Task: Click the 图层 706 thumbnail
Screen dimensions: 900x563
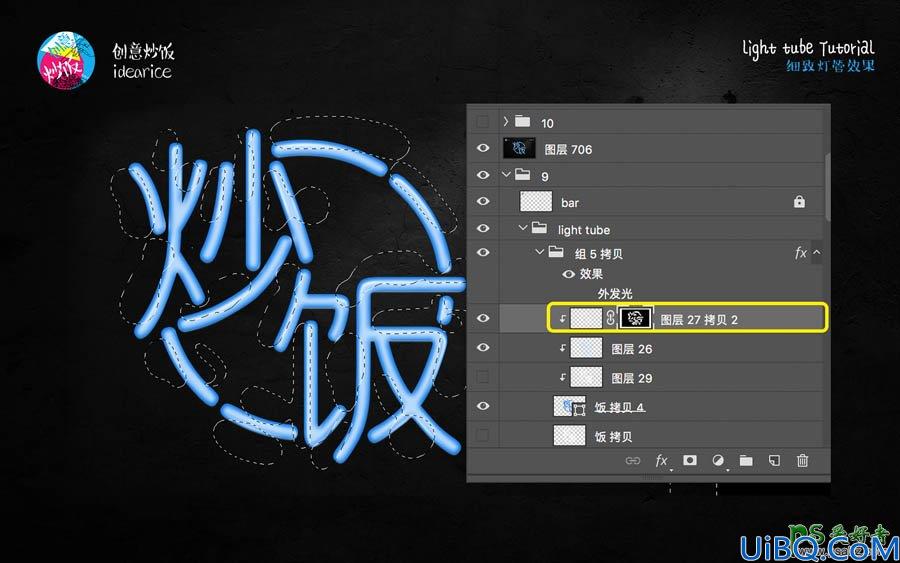Action: (x=519, y=148)
